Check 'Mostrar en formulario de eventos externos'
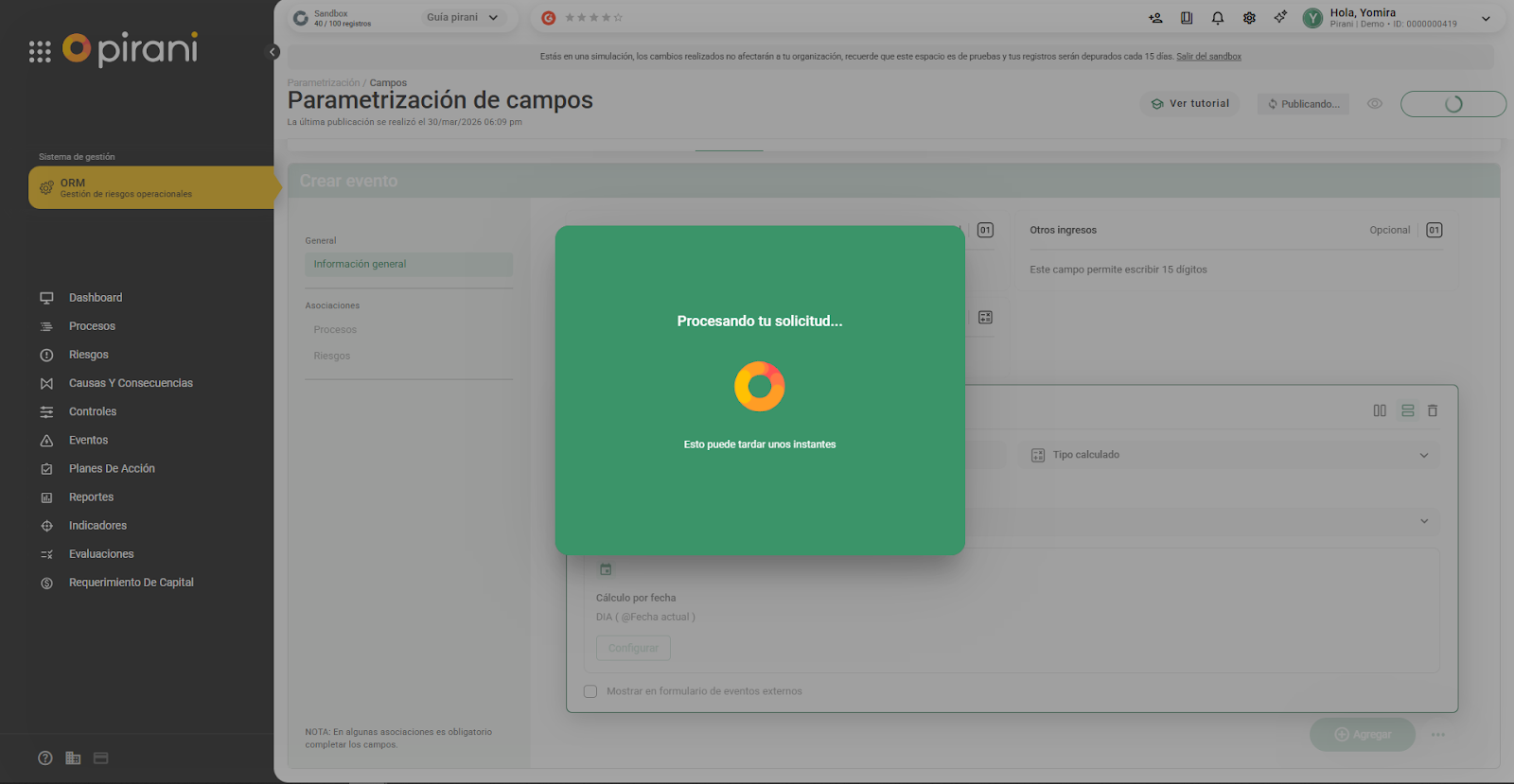1514x784 pixels. point(590,691)
